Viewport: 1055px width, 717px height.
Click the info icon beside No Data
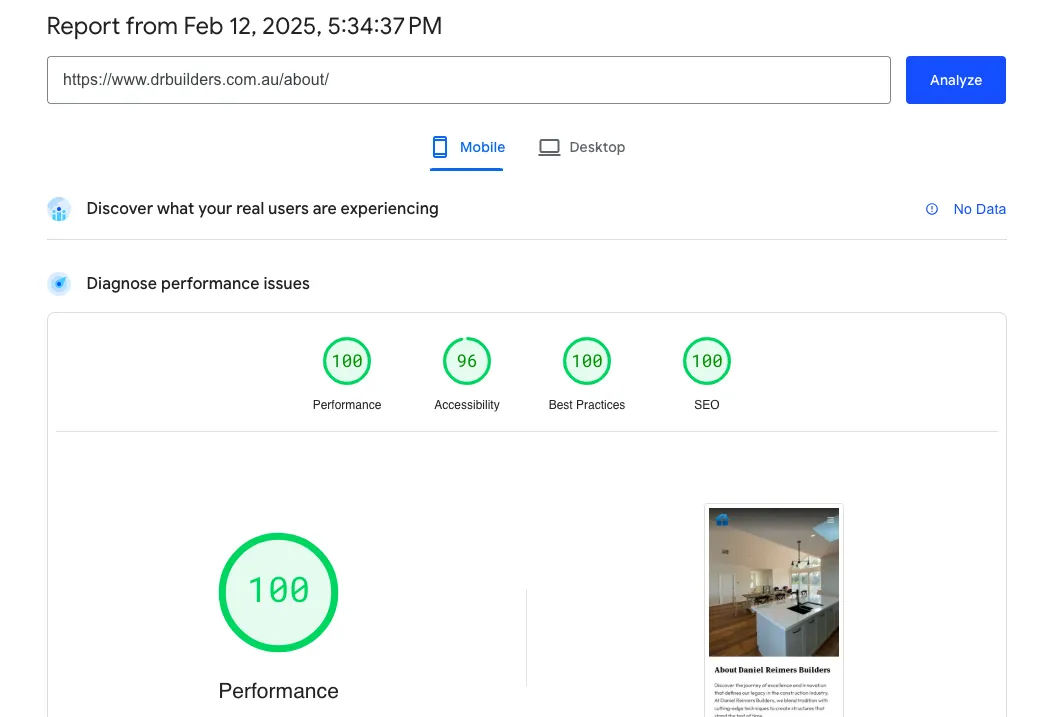(932, 209)
